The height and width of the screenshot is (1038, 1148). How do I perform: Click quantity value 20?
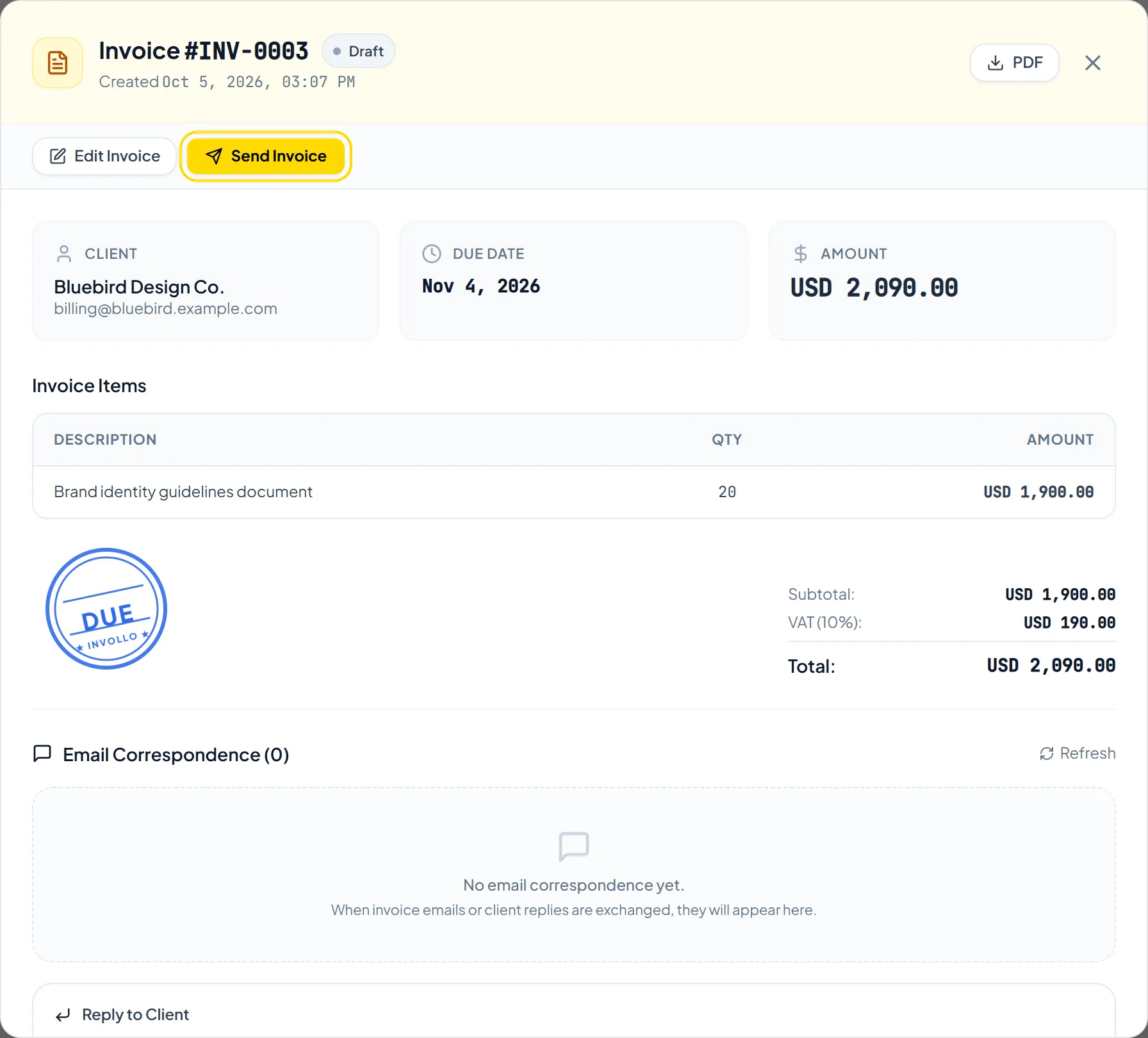(727, 492)
